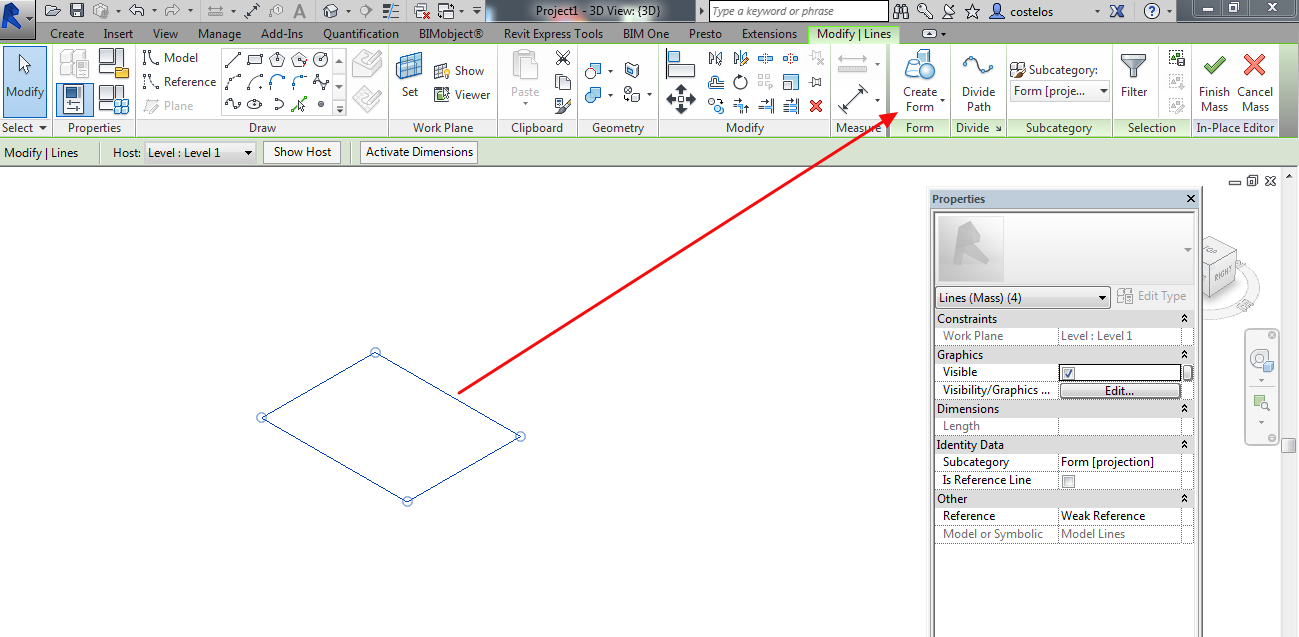Click the Rotate tool
Screen dimensions: 1299x637
pos(740,82)
